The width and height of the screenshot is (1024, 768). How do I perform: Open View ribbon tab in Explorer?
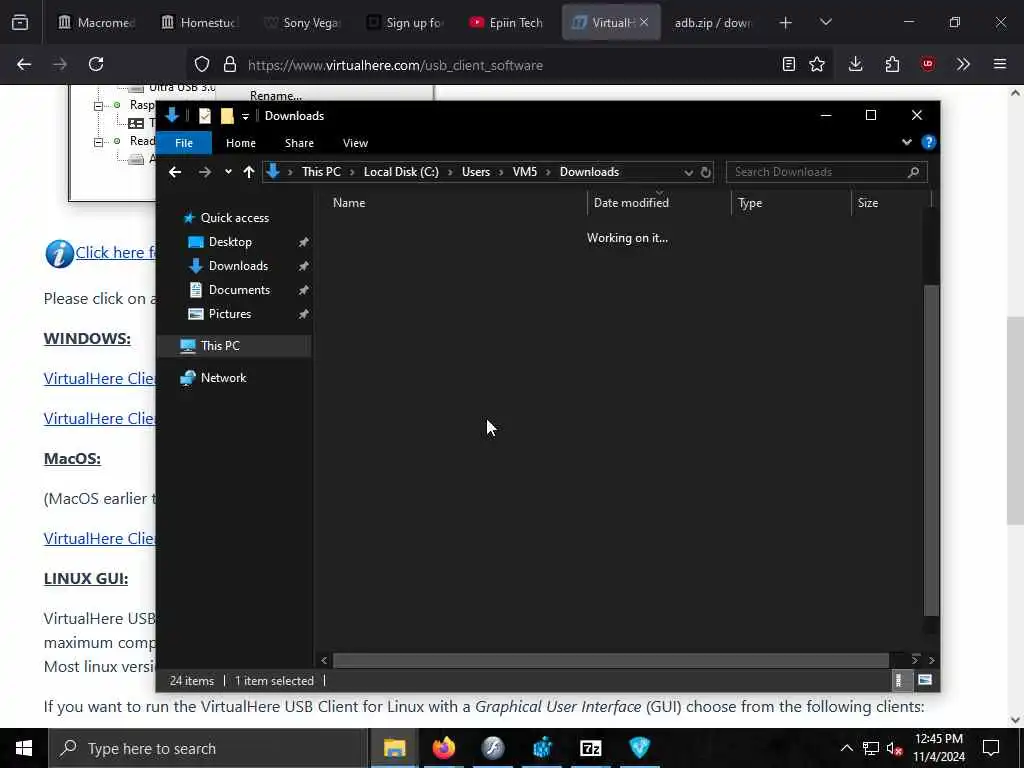tap(355, 143)
